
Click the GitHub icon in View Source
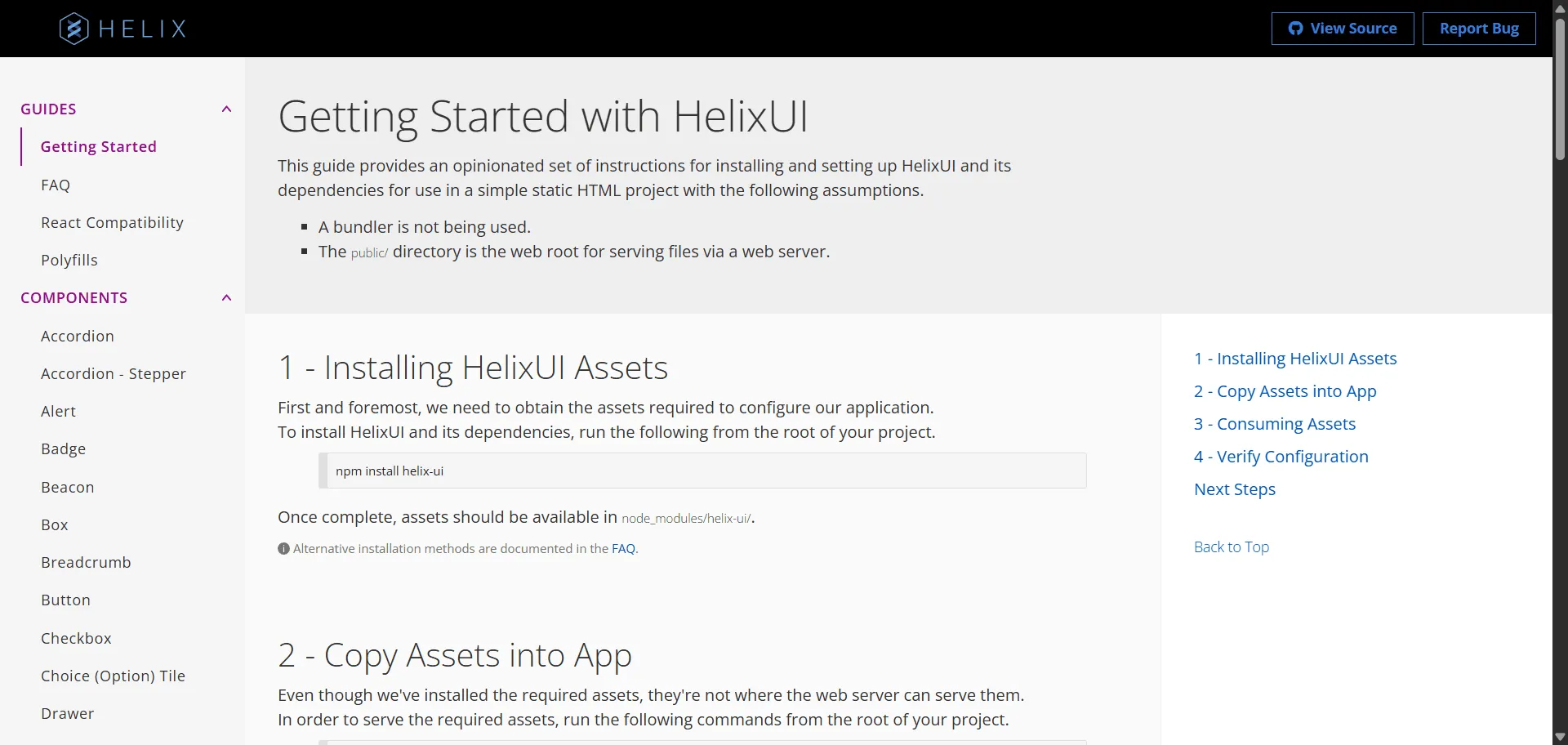tap(1296, 29)
